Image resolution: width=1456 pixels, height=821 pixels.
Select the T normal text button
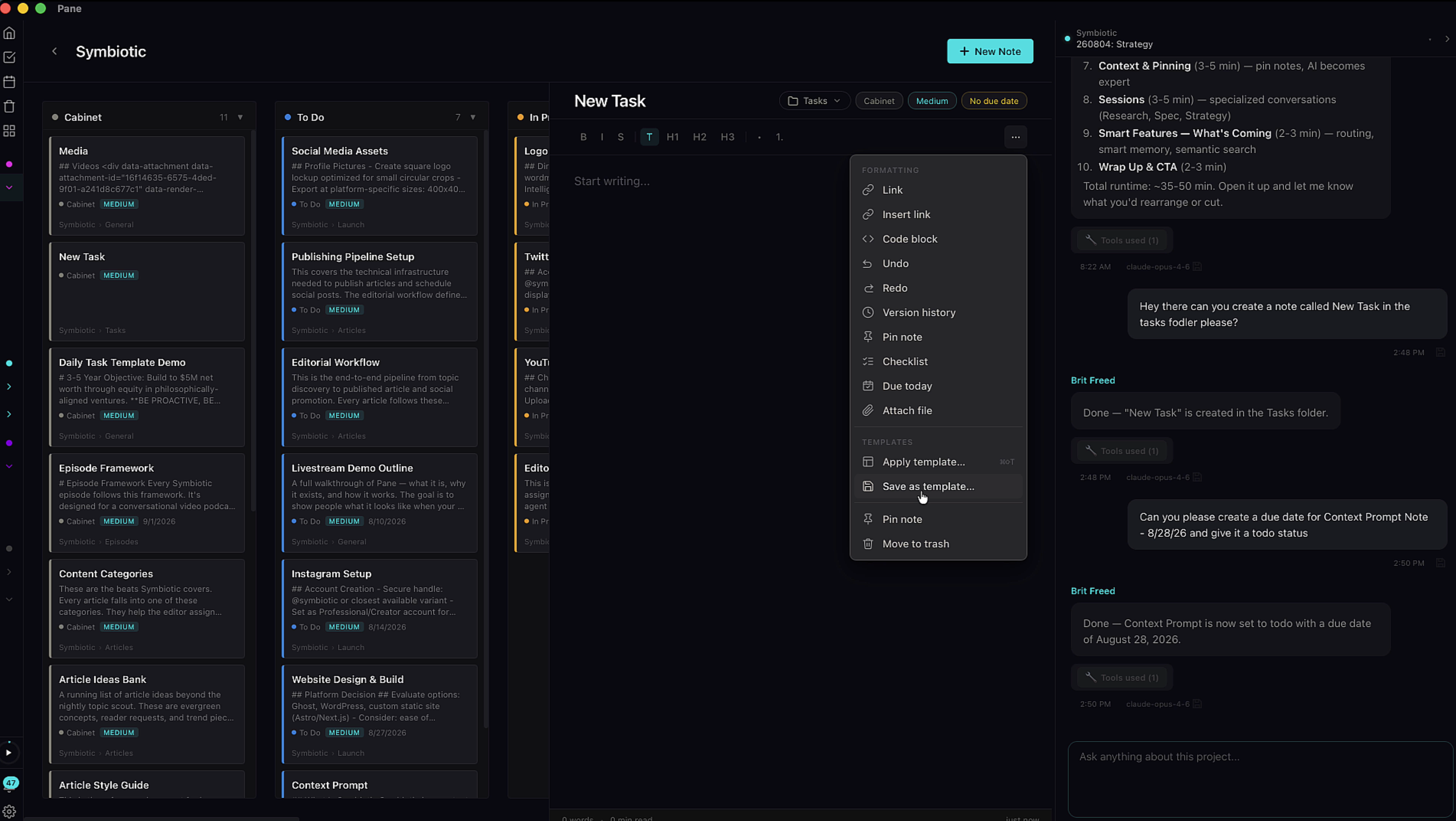point(650,137)
